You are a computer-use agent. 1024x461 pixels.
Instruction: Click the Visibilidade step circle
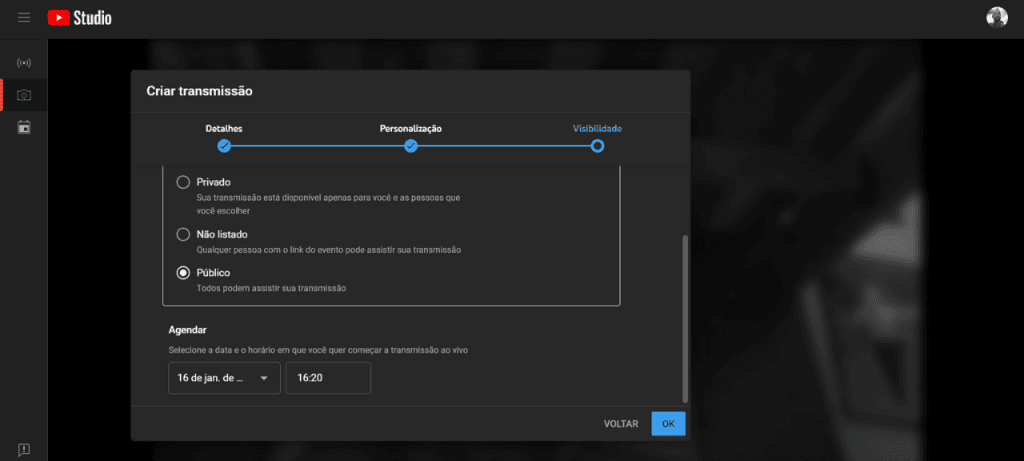tap(597, 146)
